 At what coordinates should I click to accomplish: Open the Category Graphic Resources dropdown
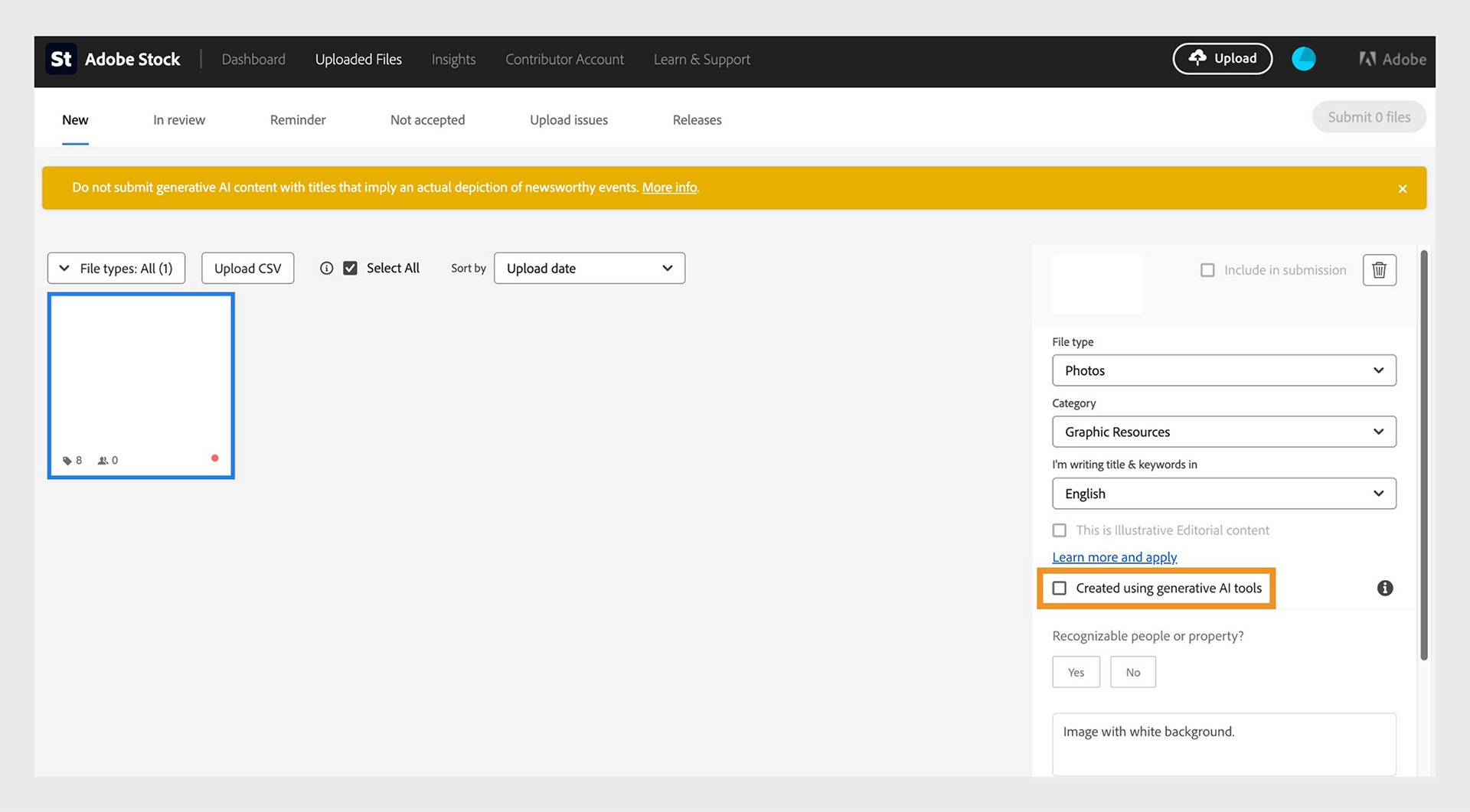click(1223, 432)
